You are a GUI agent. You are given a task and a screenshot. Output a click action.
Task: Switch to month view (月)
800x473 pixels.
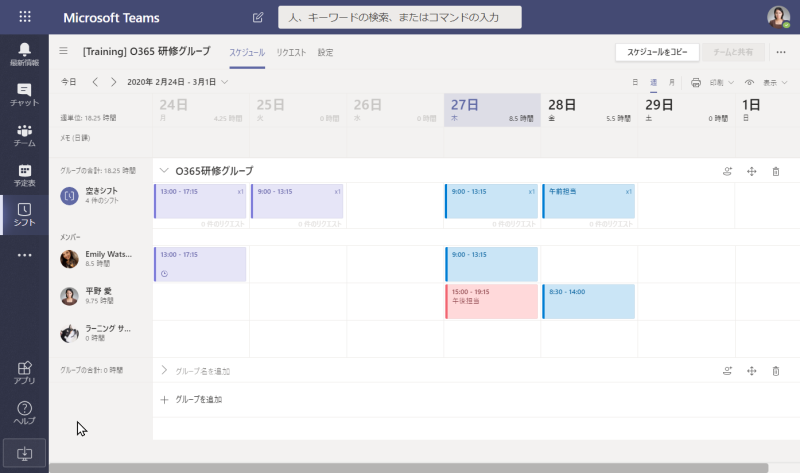coord(671,82)
